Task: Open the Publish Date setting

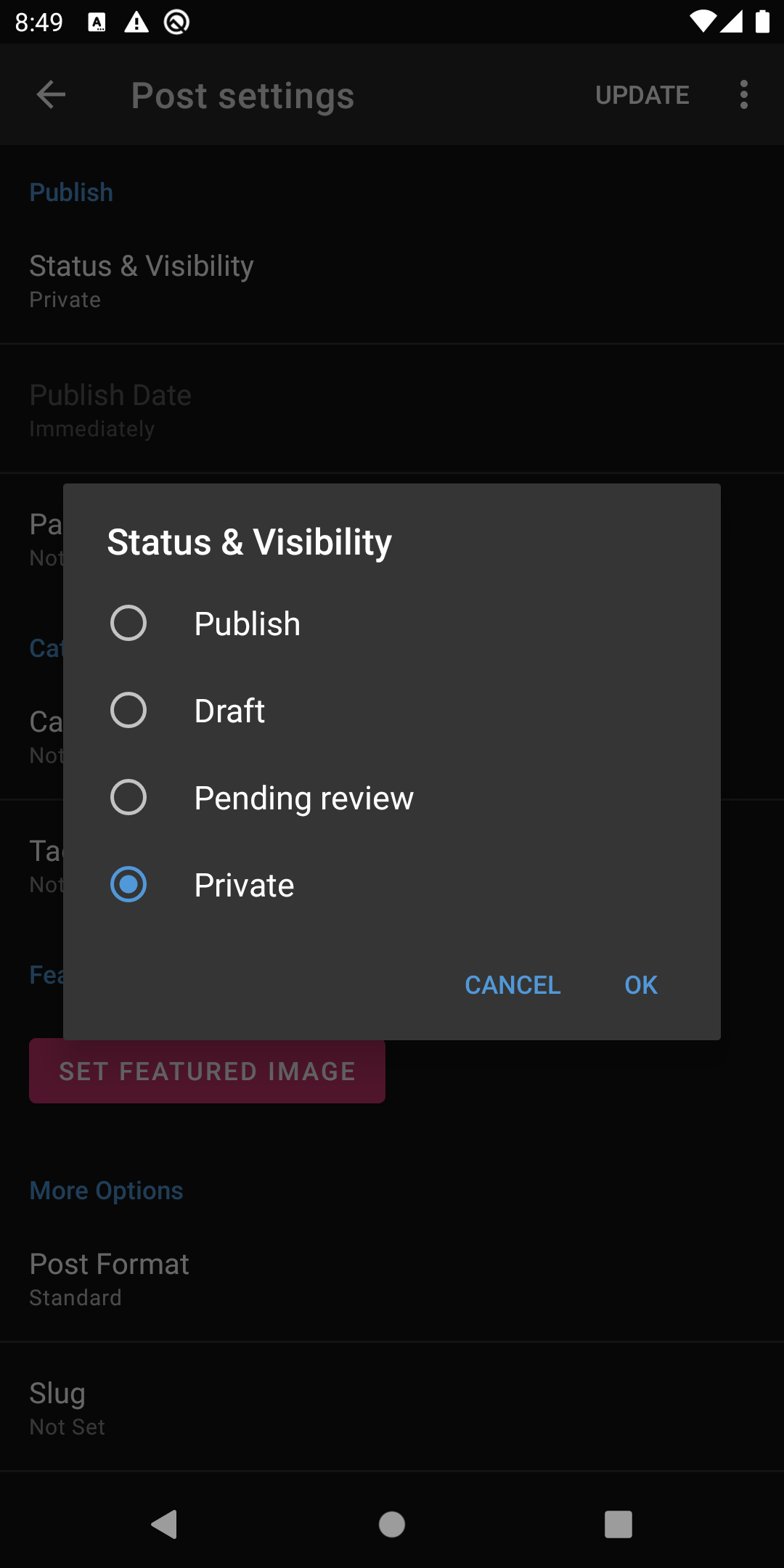Action: pyautogui.click(x=392, y=409)
